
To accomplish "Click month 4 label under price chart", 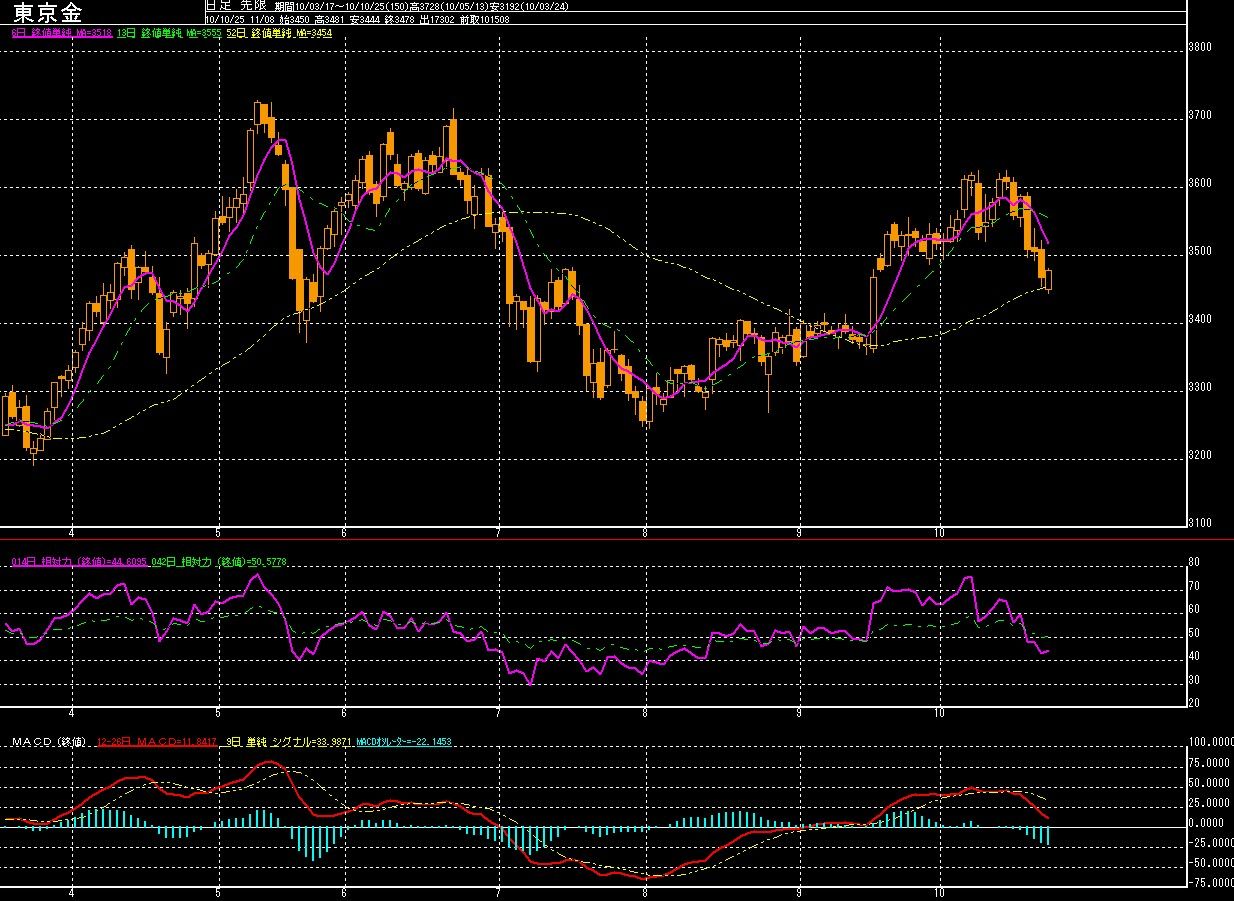I will pos(72,534).
